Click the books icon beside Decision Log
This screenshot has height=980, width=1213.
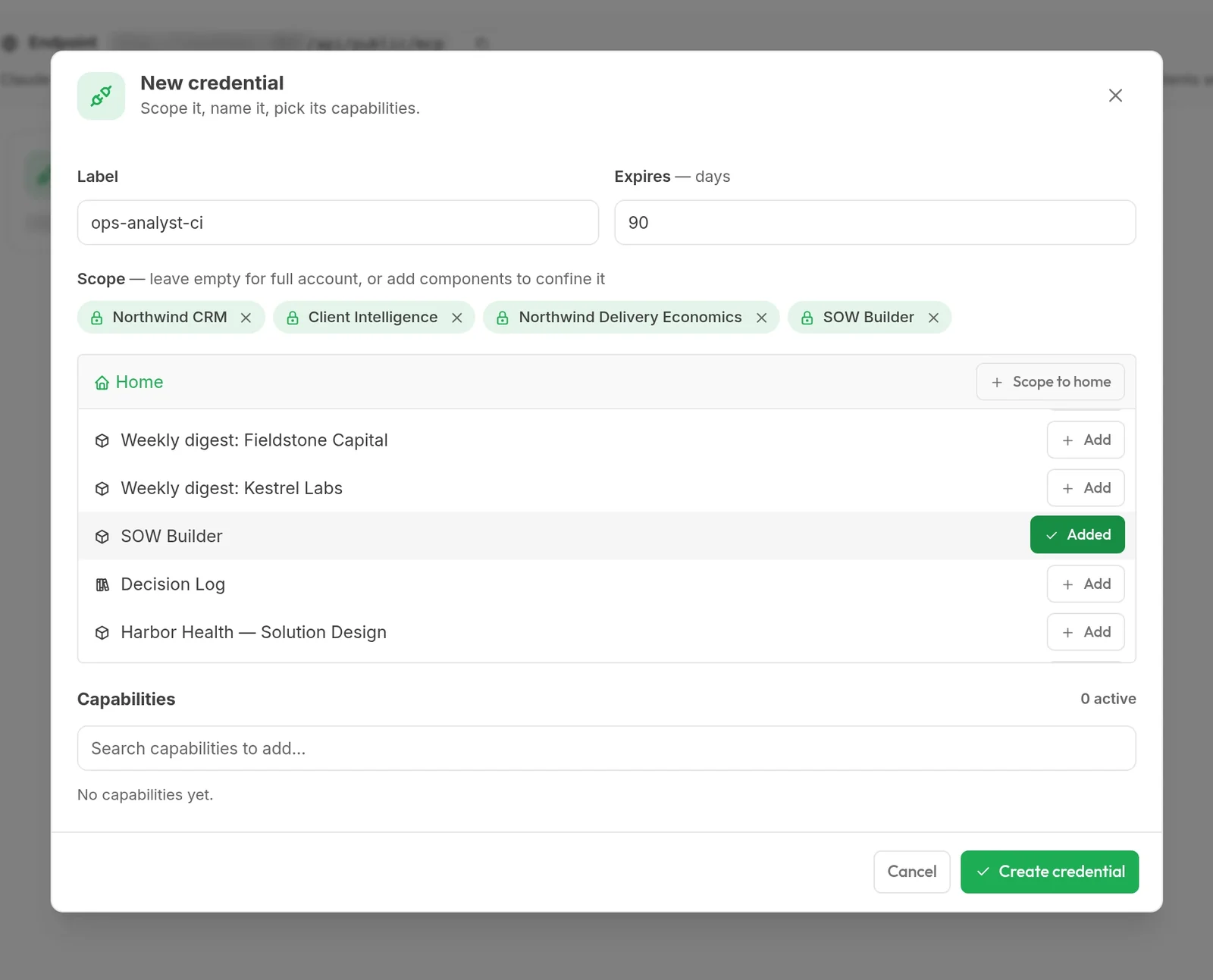(x=102, y=584)
